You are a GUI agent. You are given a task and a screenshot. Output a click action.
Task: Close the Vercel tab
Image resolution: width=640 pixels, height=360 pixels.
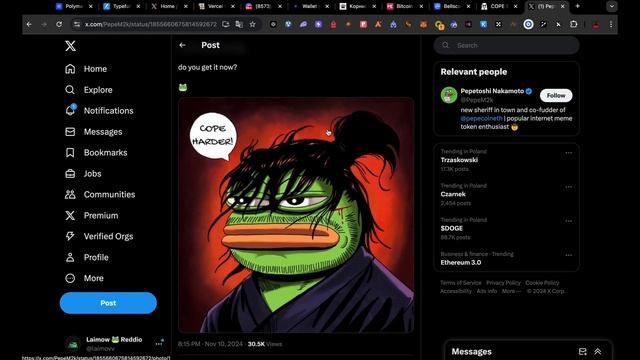(233, 6)
